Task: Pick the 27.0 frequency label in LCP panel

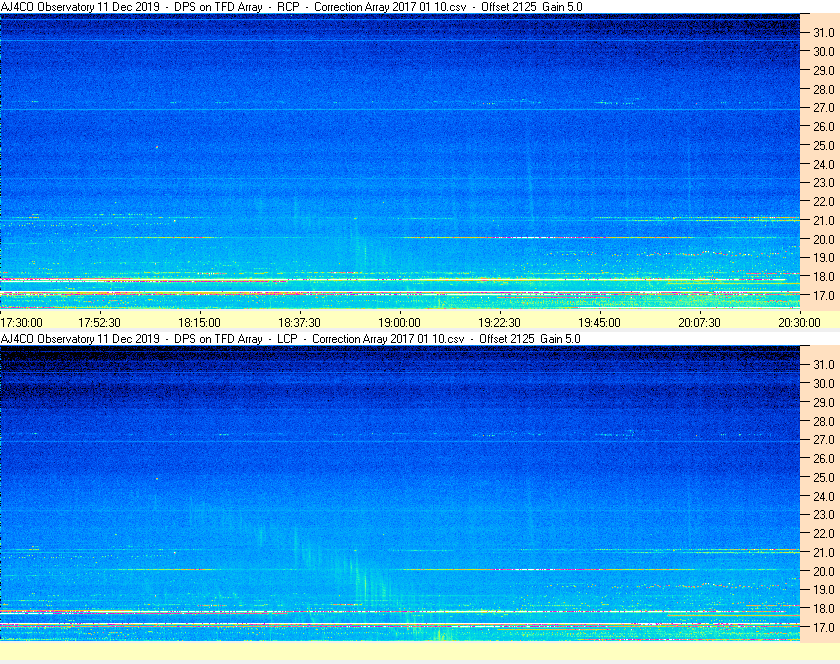Action: (824, 439)
